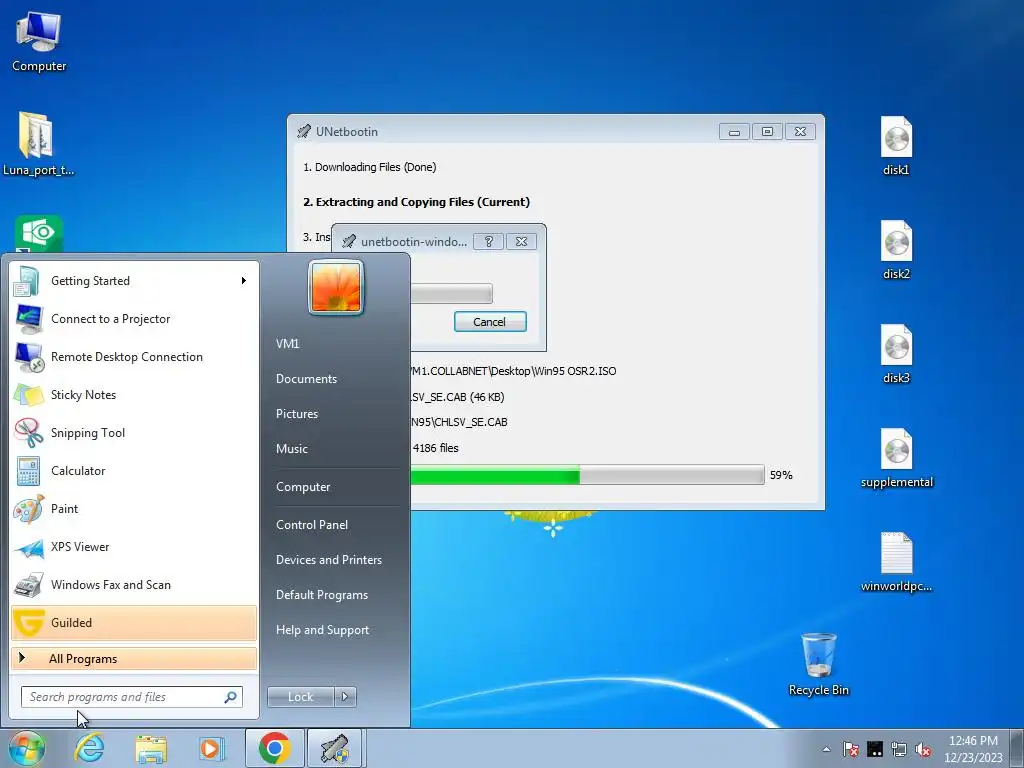Image resolution: width=1024 pixels, height=768 pixels.
Task: Cancel the unetbootin-windo... dialog
Action: pyautogui.click(x=490, y=322)
